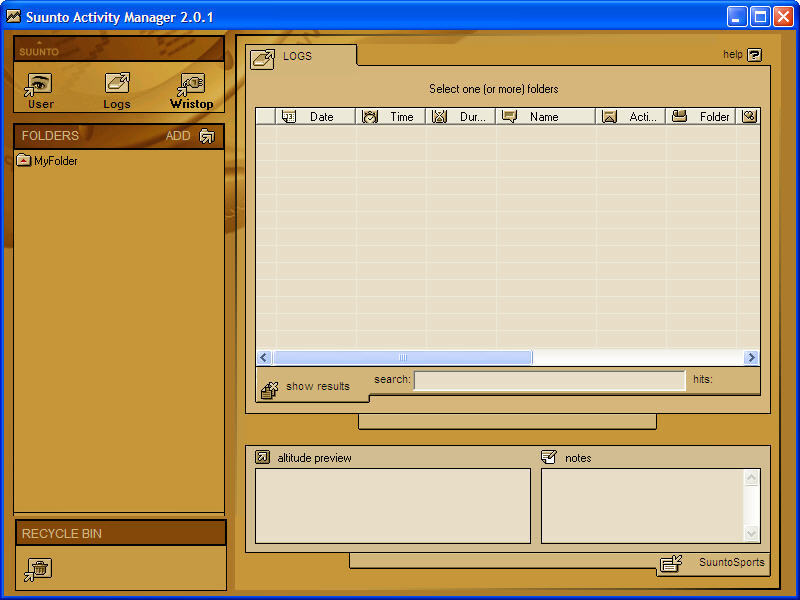Screen dimensions: 800x600
Task: Sort logs by Date column header
Action: (320, 117)
